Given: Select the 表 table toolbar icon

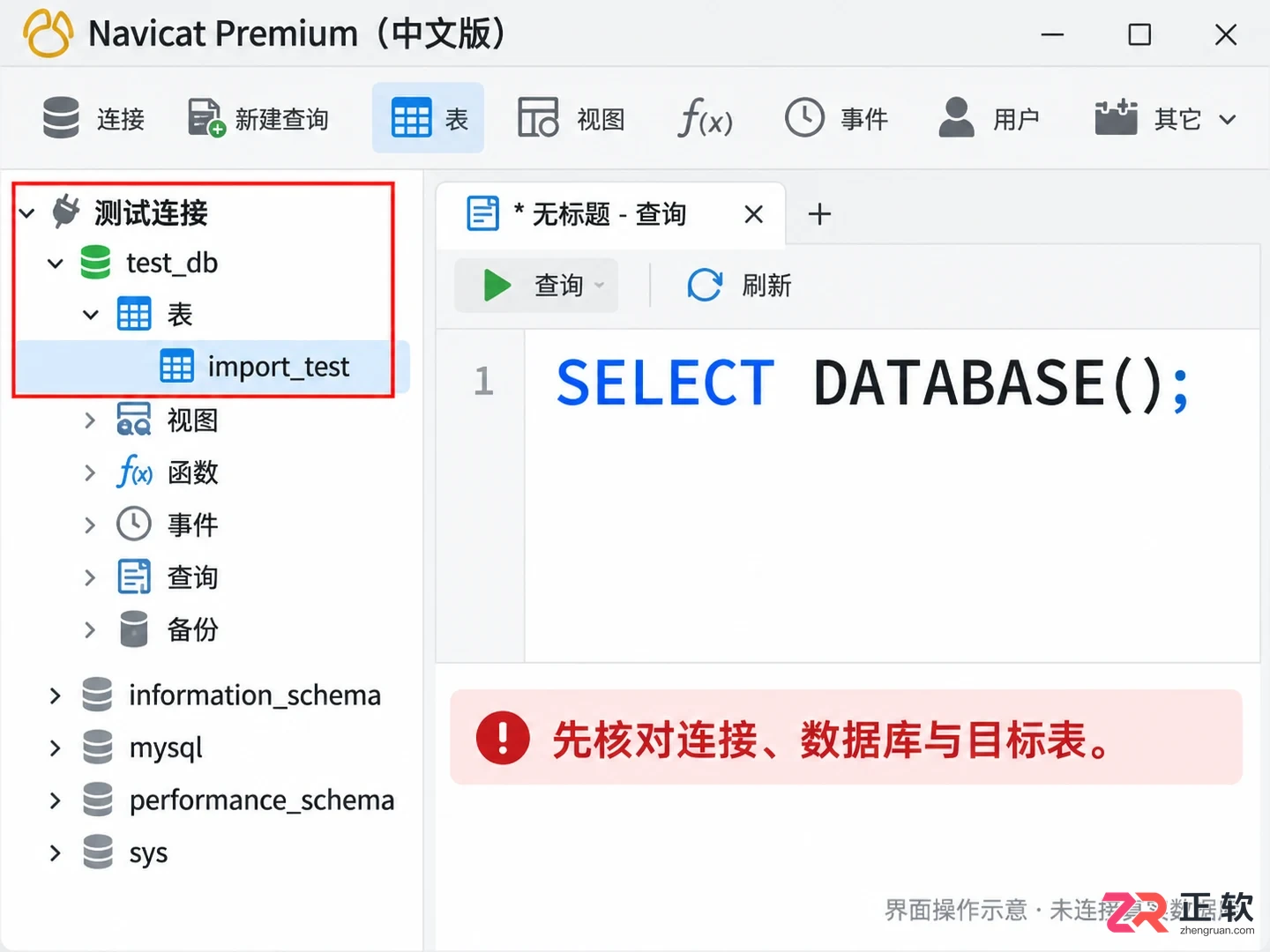Looking at the screenshot, I should click(x=411, y=118).
